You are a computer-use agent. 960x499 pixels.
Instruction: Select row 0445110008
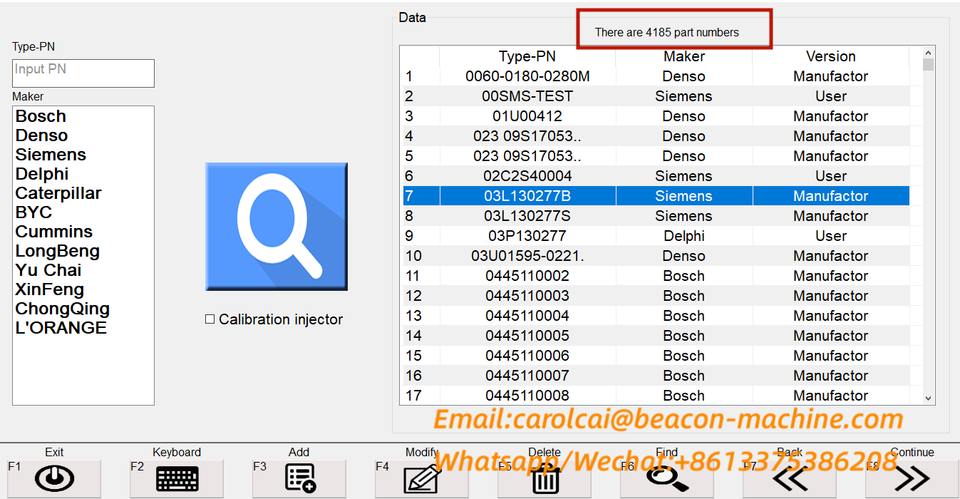pyautogui.click(x=656, y=396)
